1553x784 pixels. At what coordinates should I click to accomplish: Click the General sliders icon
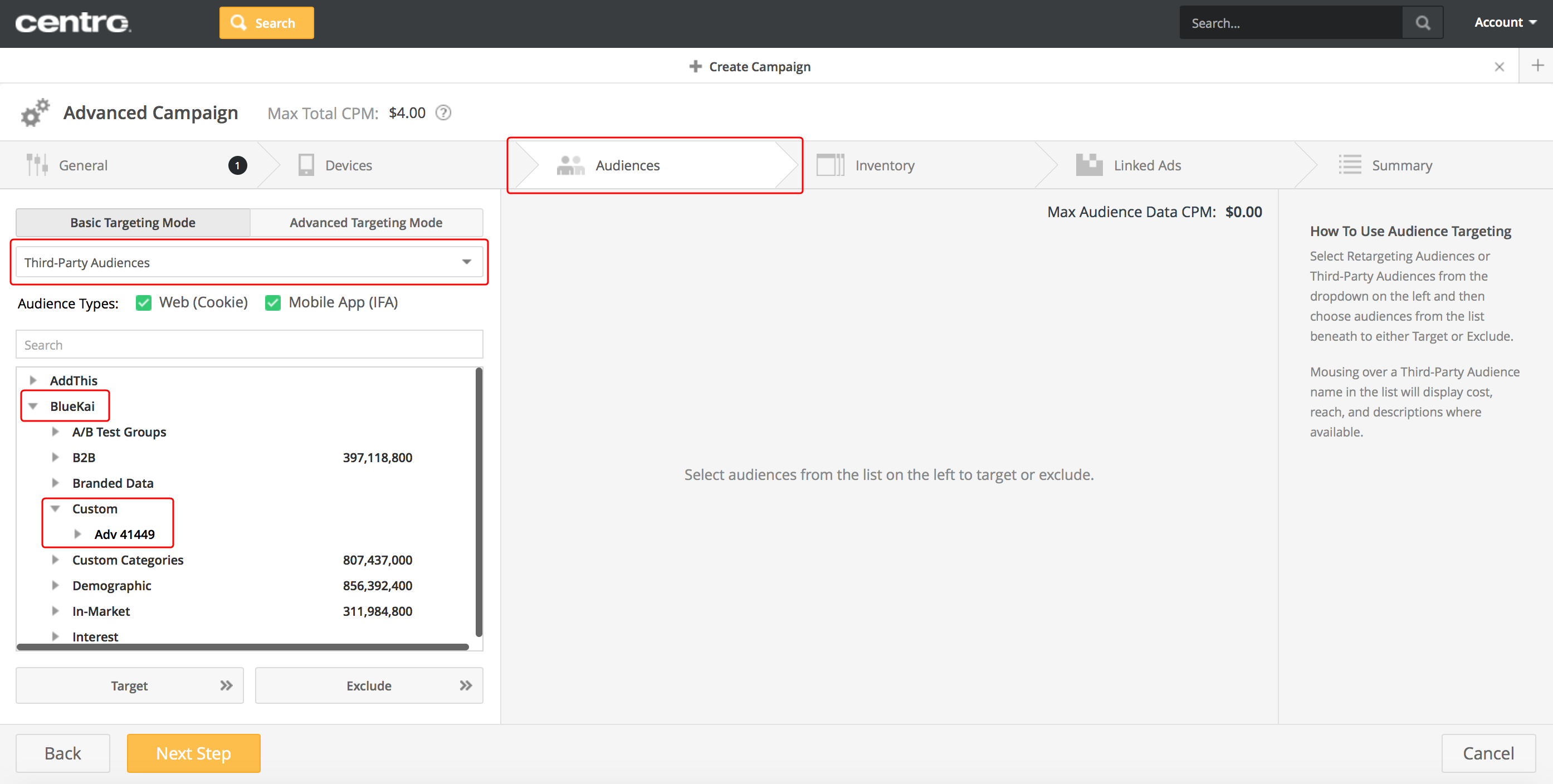[x=37, y=165]
